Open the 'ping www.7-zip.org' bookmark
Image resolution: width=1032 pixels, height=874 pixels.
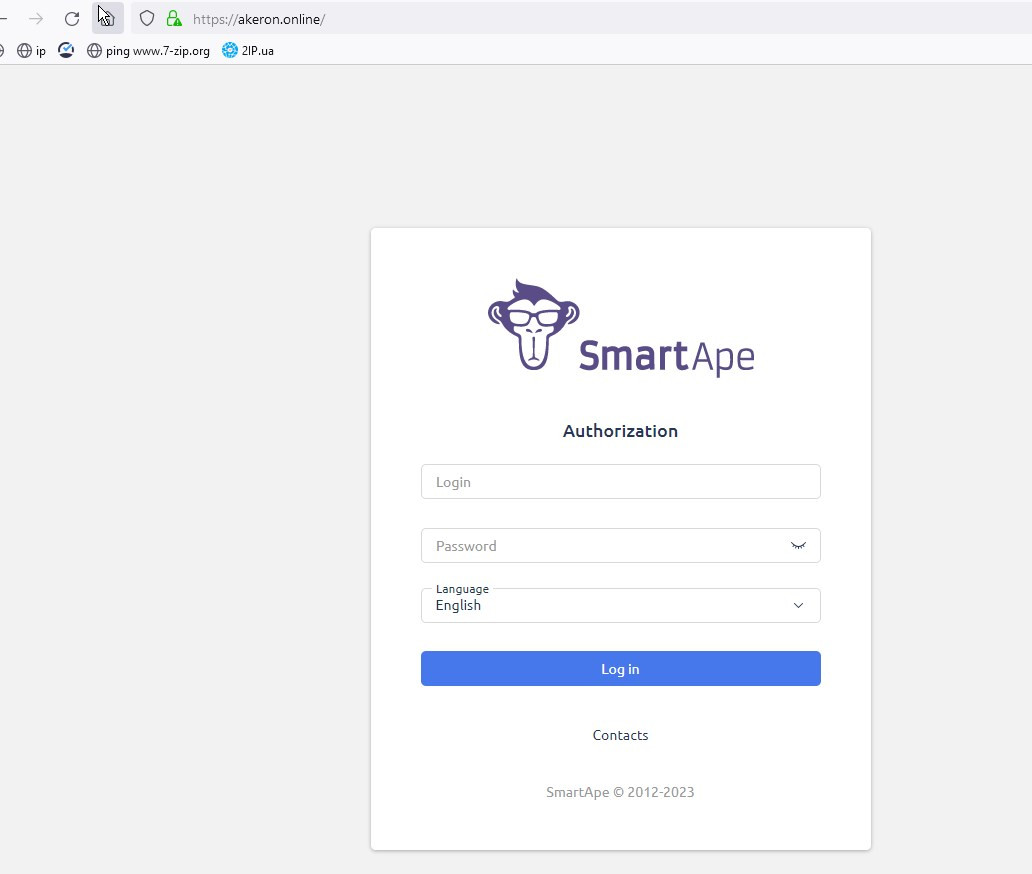[x=149, y=51]
